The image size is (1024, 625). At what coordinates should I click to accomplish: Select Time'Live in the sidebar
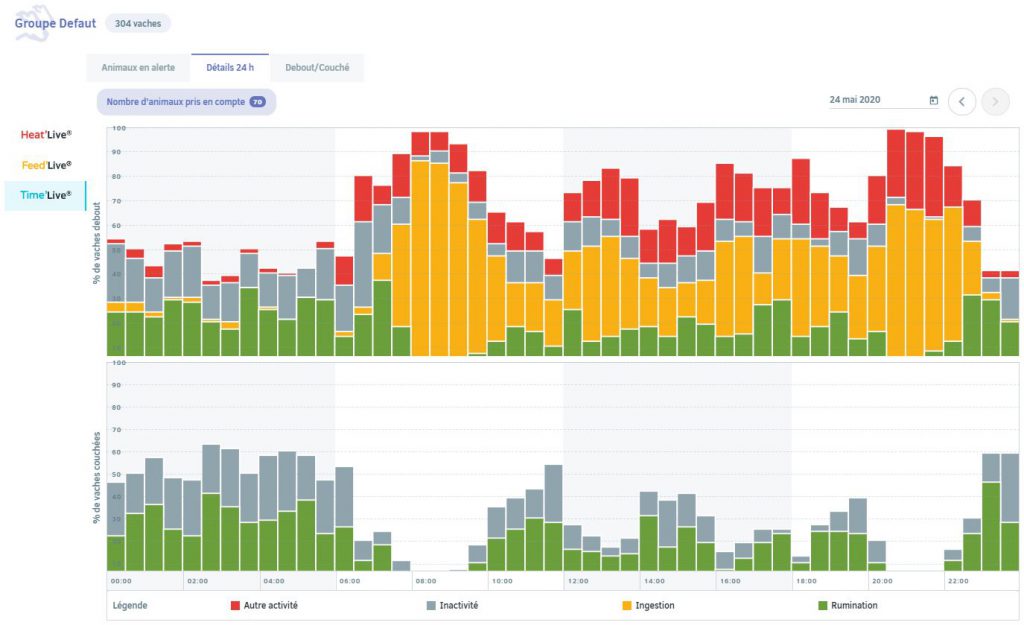(46, 195)
